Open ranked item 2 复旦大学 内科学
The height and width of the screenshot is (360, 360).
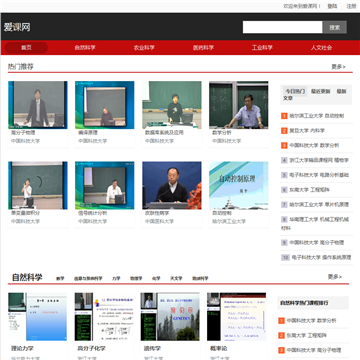(x=307, y=131)
